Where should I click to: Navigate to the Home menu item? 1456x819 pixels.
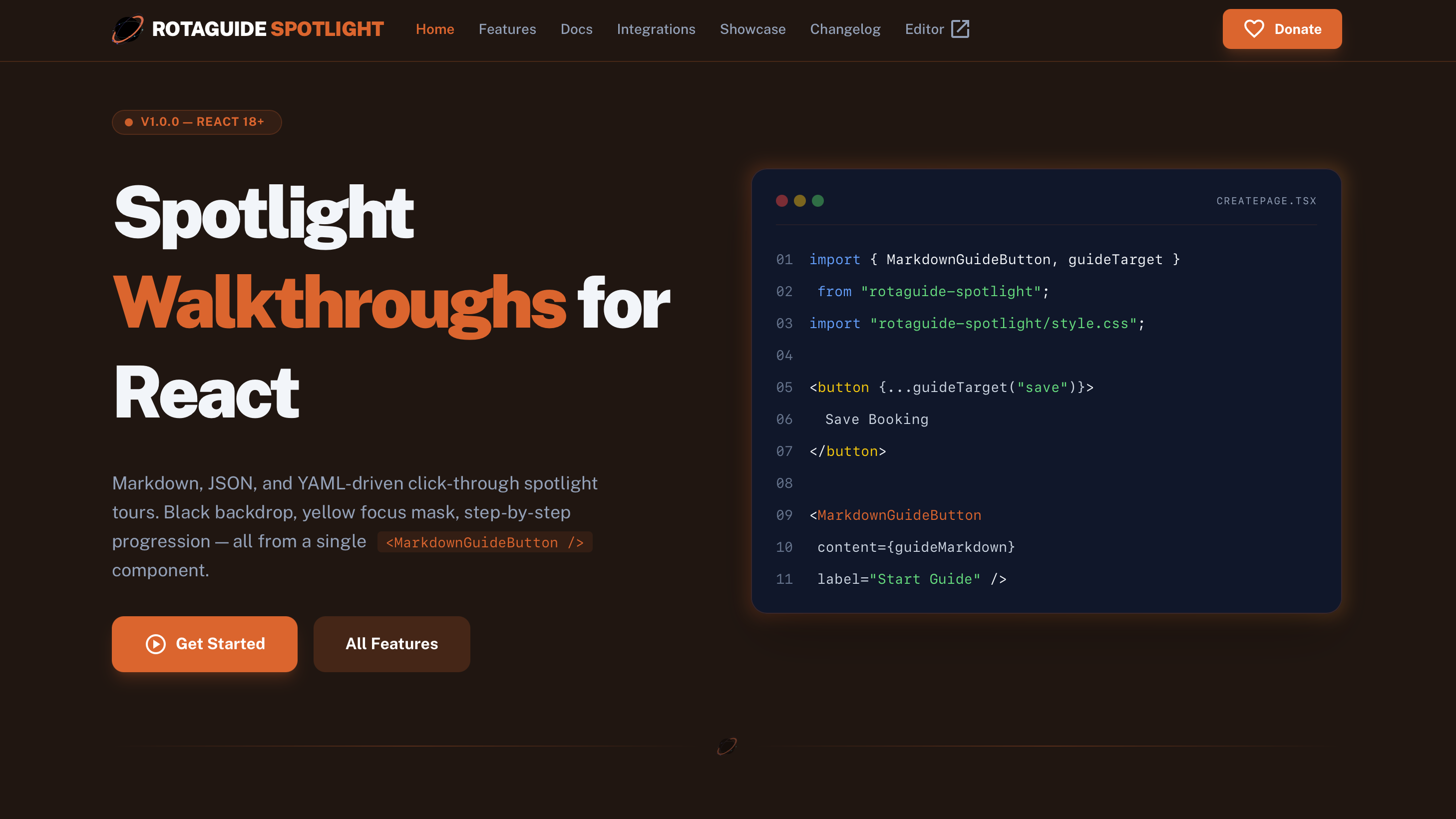tap(435, 29)
